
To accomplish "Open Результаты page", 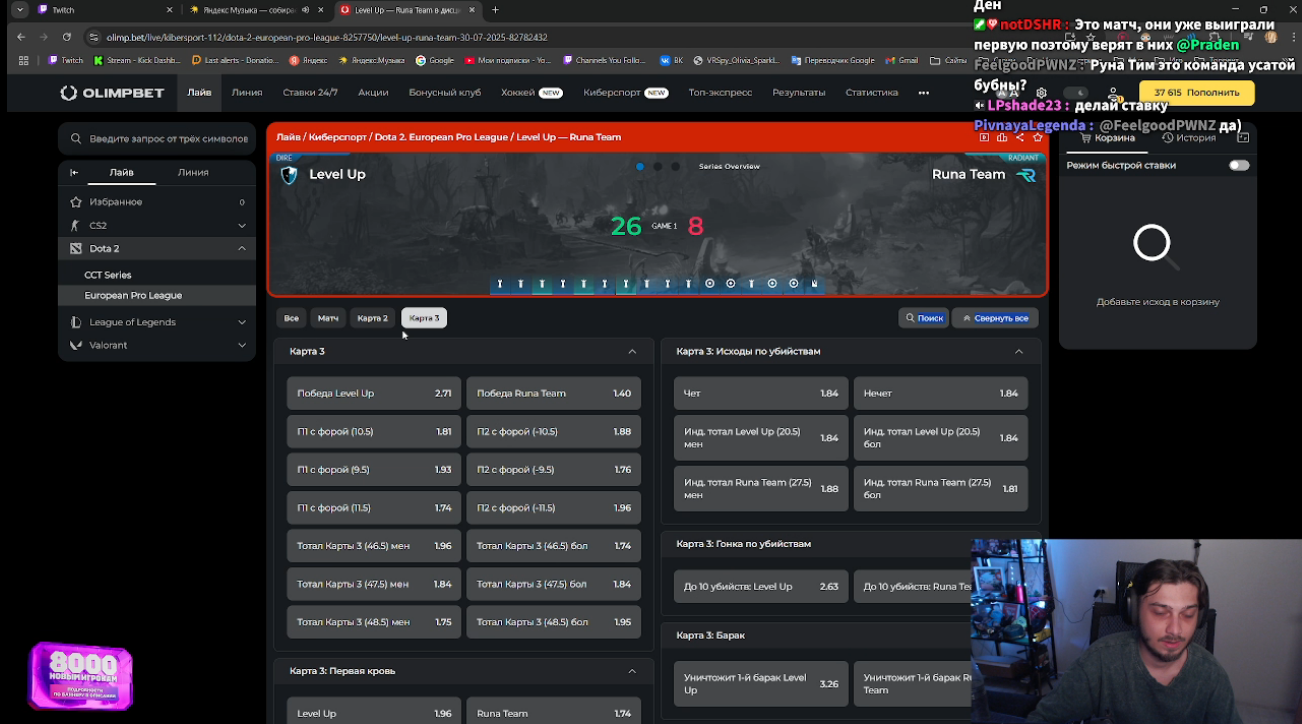I will (798, 92).
